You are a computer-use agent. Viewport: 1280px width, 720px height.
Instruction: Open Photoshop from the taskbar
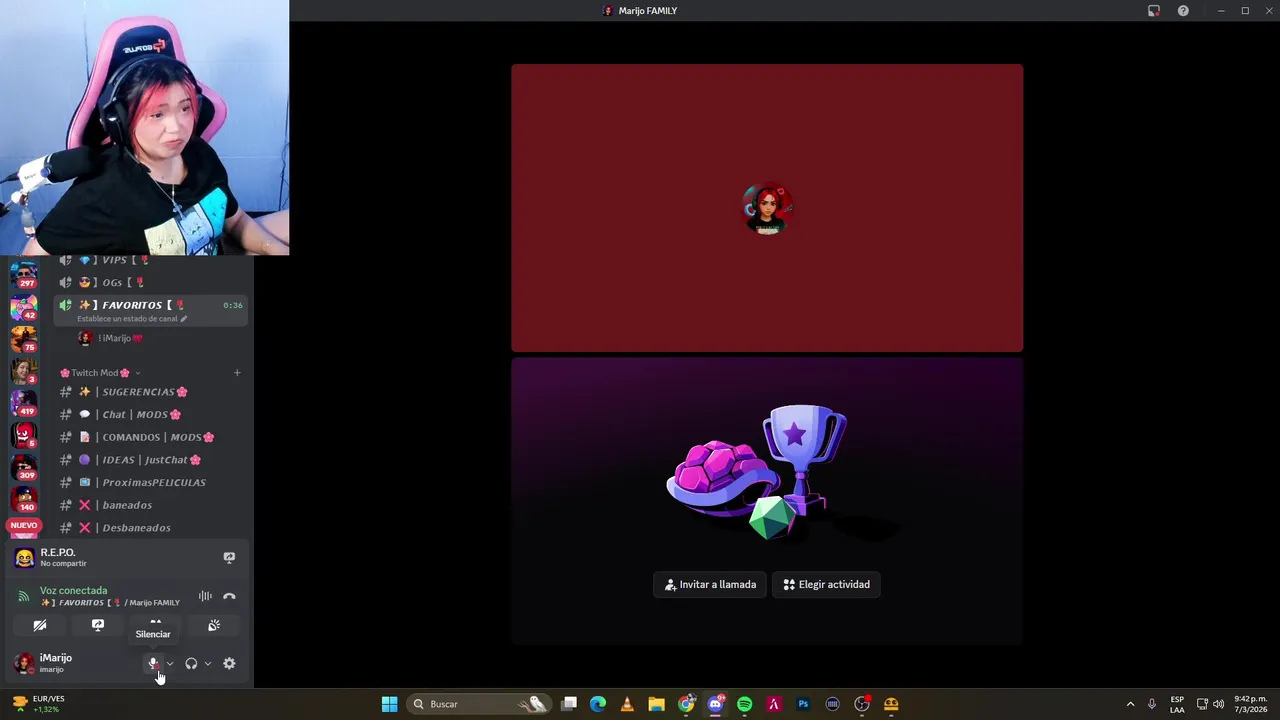coord(803,704)
